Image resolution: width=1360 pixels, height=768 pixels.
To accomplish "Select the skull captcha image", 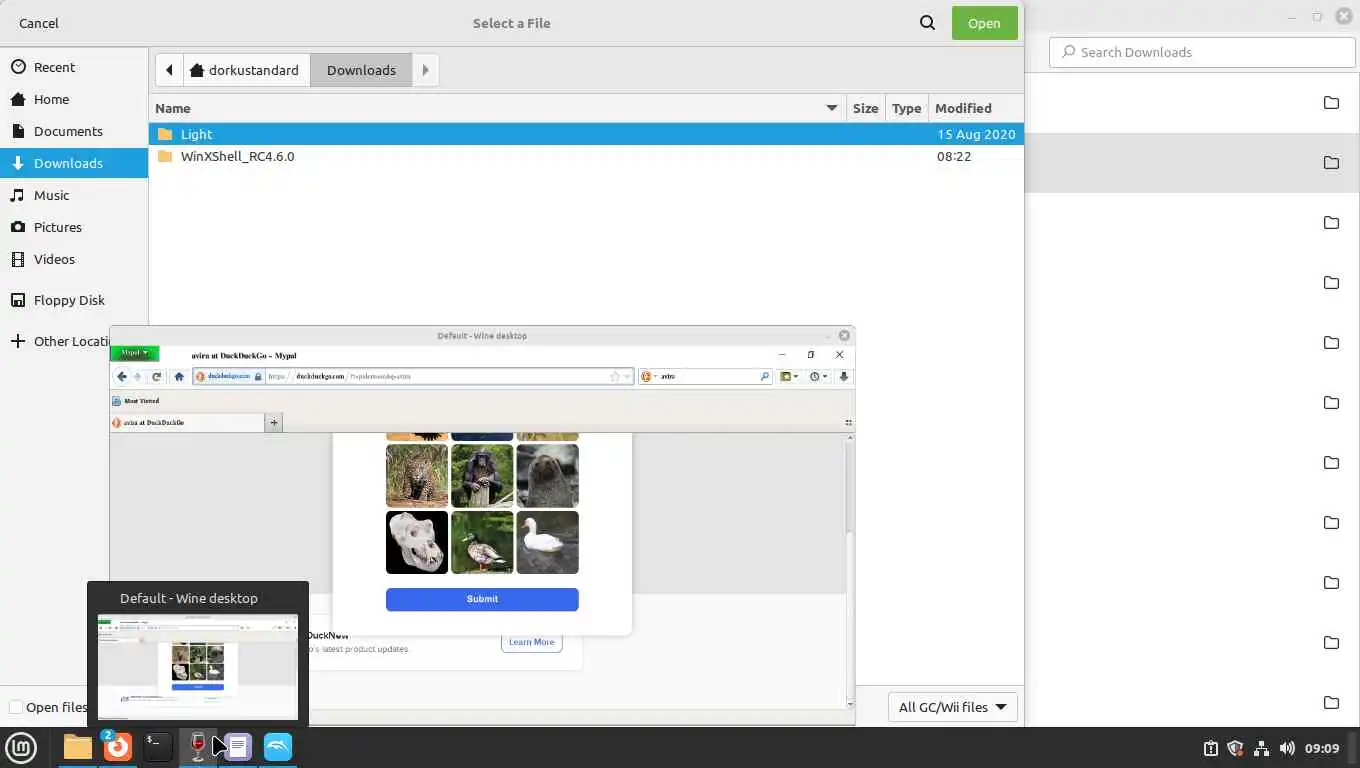I will (x=417, y=543).
